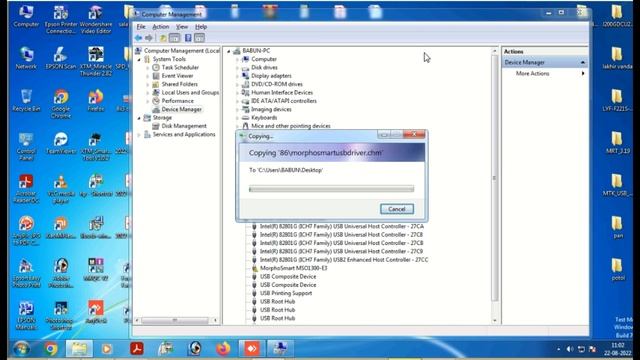Image resolution: width=640 pixels, height=360 pixels.
Task: Click the device list vertical scrollbar
Action: click(495, 178)
